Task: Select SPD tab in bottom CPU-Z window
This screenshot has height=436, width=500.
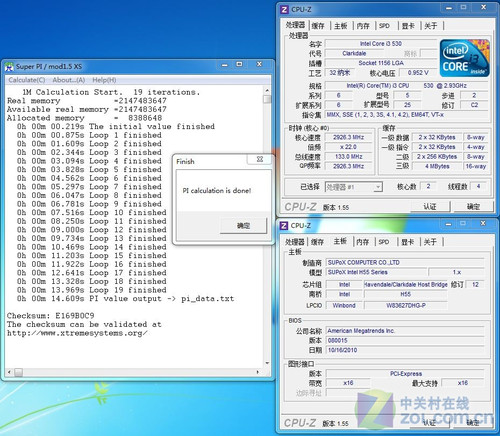Action: click(x=384, y=242)
